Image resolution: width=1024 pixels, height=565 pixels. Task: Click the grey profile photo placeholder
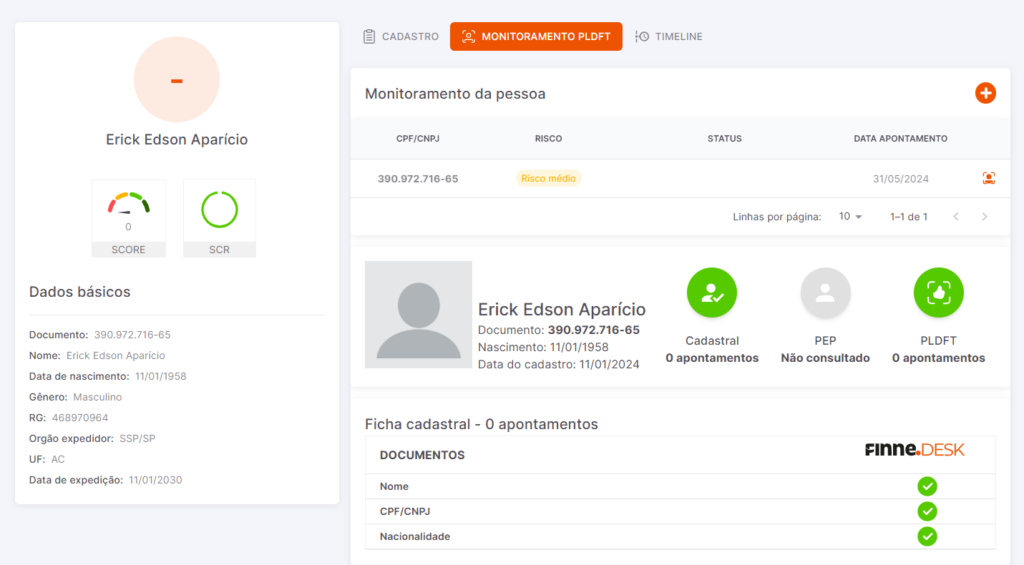(419, 314)
